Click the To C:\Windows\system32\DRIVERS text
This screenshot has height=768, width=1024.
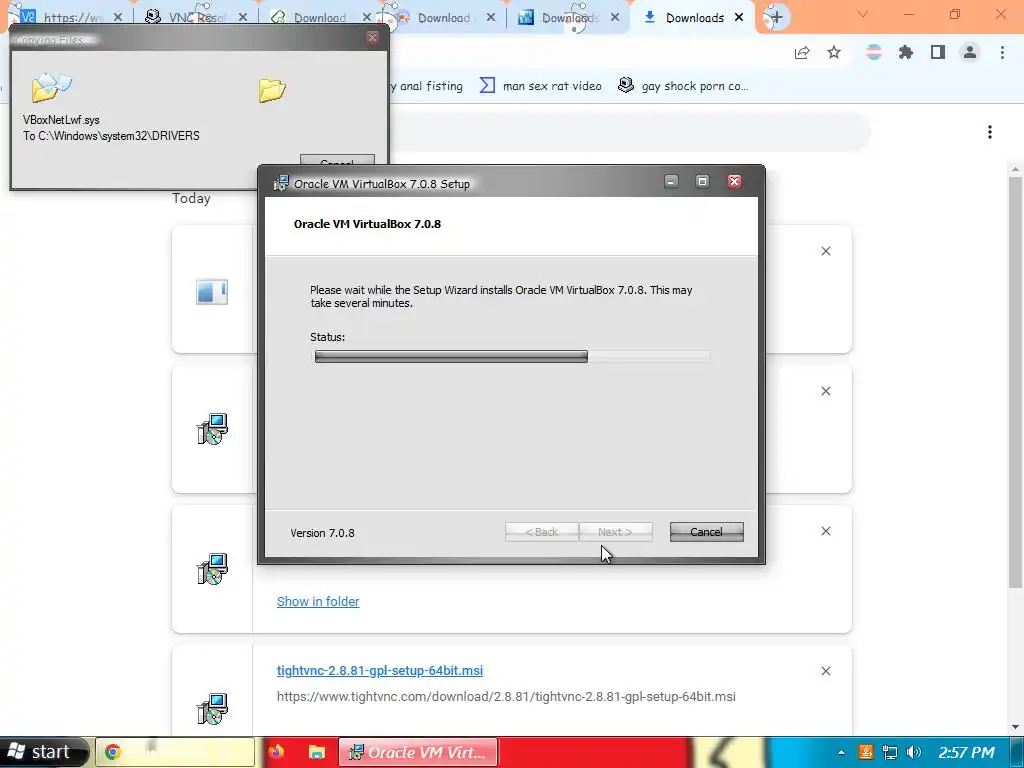(x=112, y=136)
